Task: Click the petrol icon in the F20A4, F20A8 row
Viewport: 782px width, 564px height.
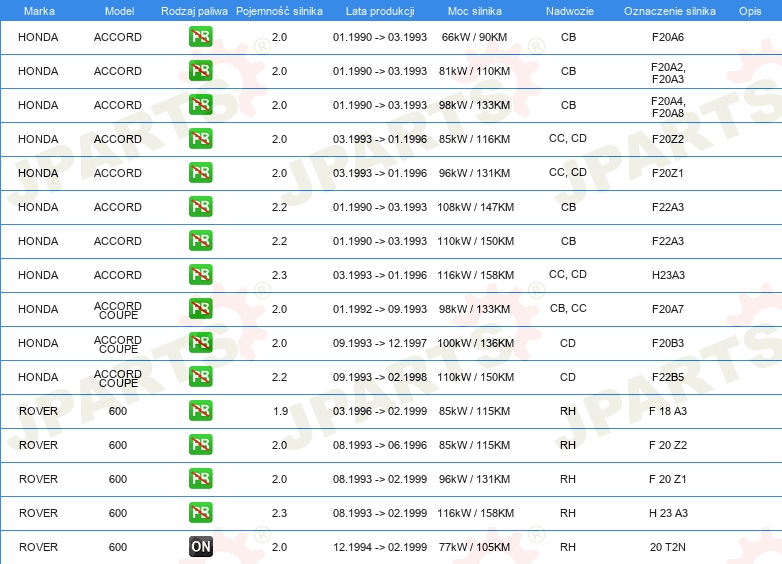Action: point(200,105)
